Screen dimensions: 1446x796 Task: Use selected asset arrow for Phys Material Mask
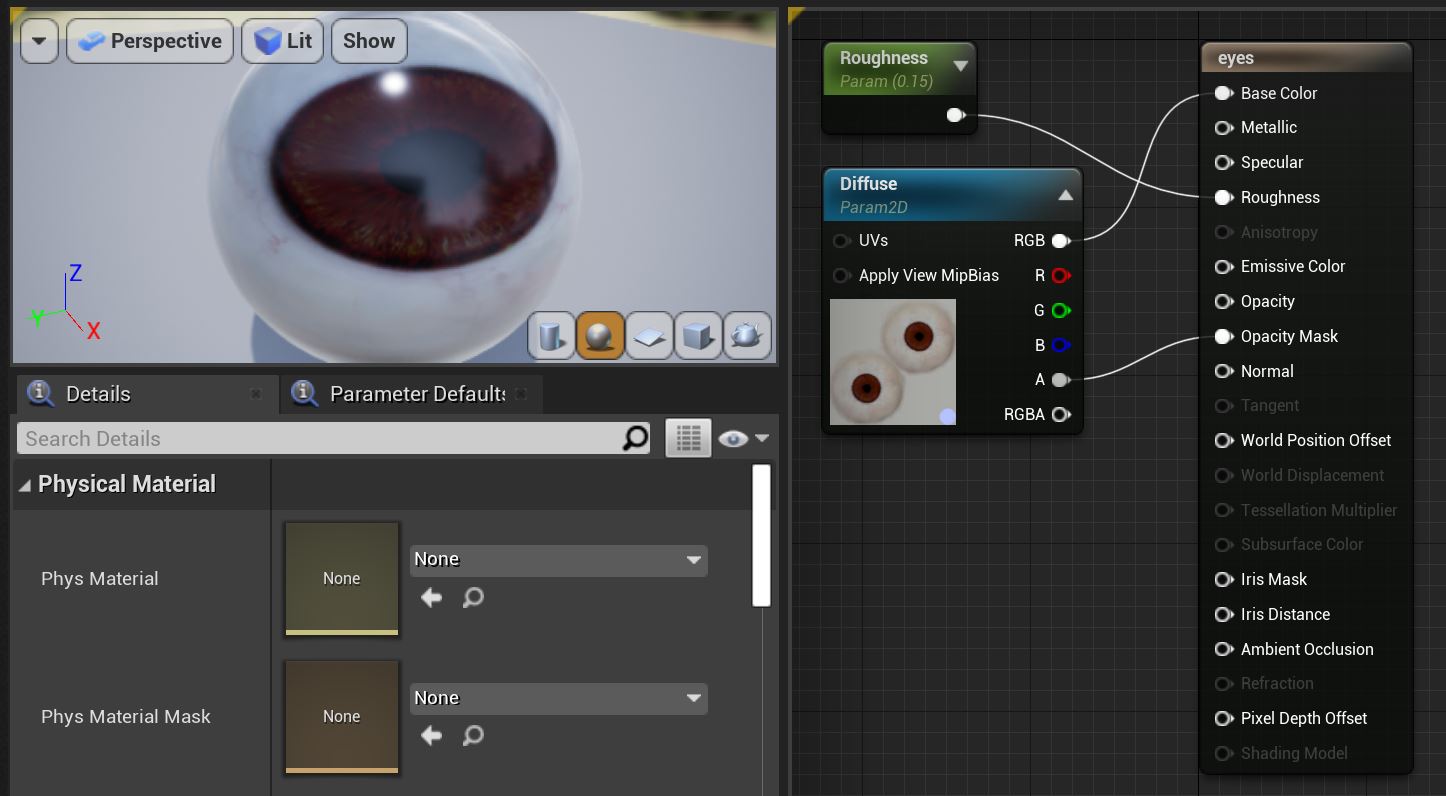(x=431, y=735)
